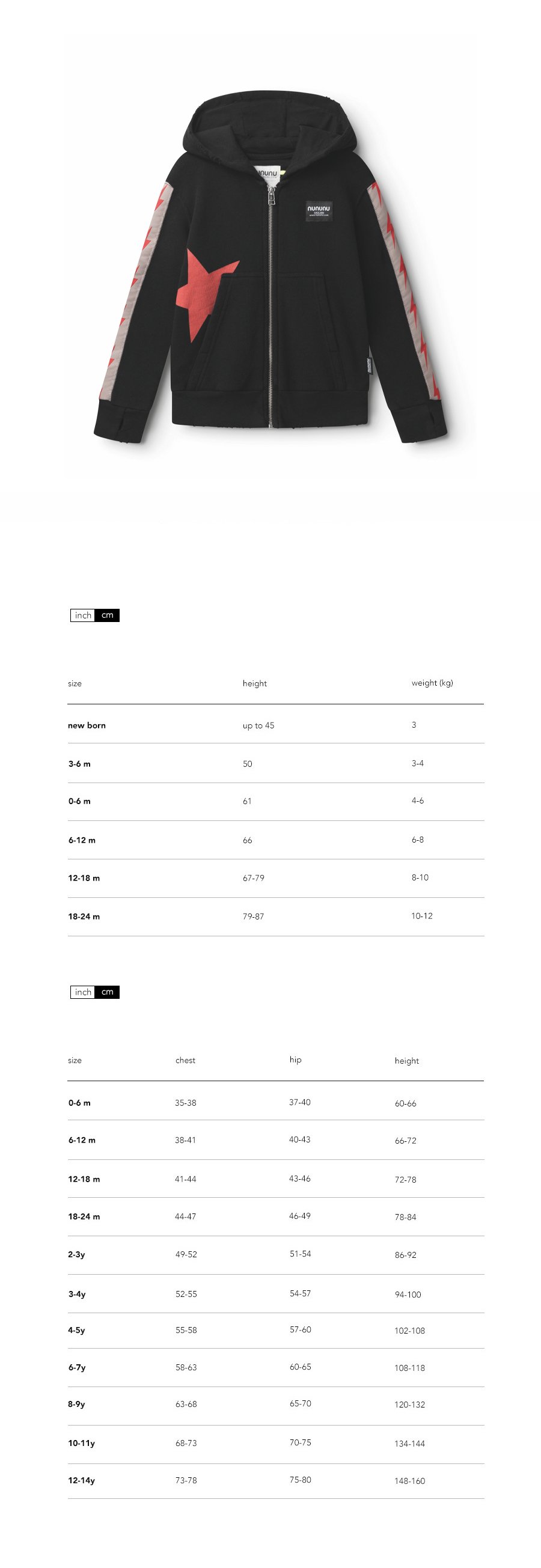Image resolution: width=541 pixels, height=1568 pixels.
Task: Click the 3-6 m size label
Action: [x=79, y=764]
